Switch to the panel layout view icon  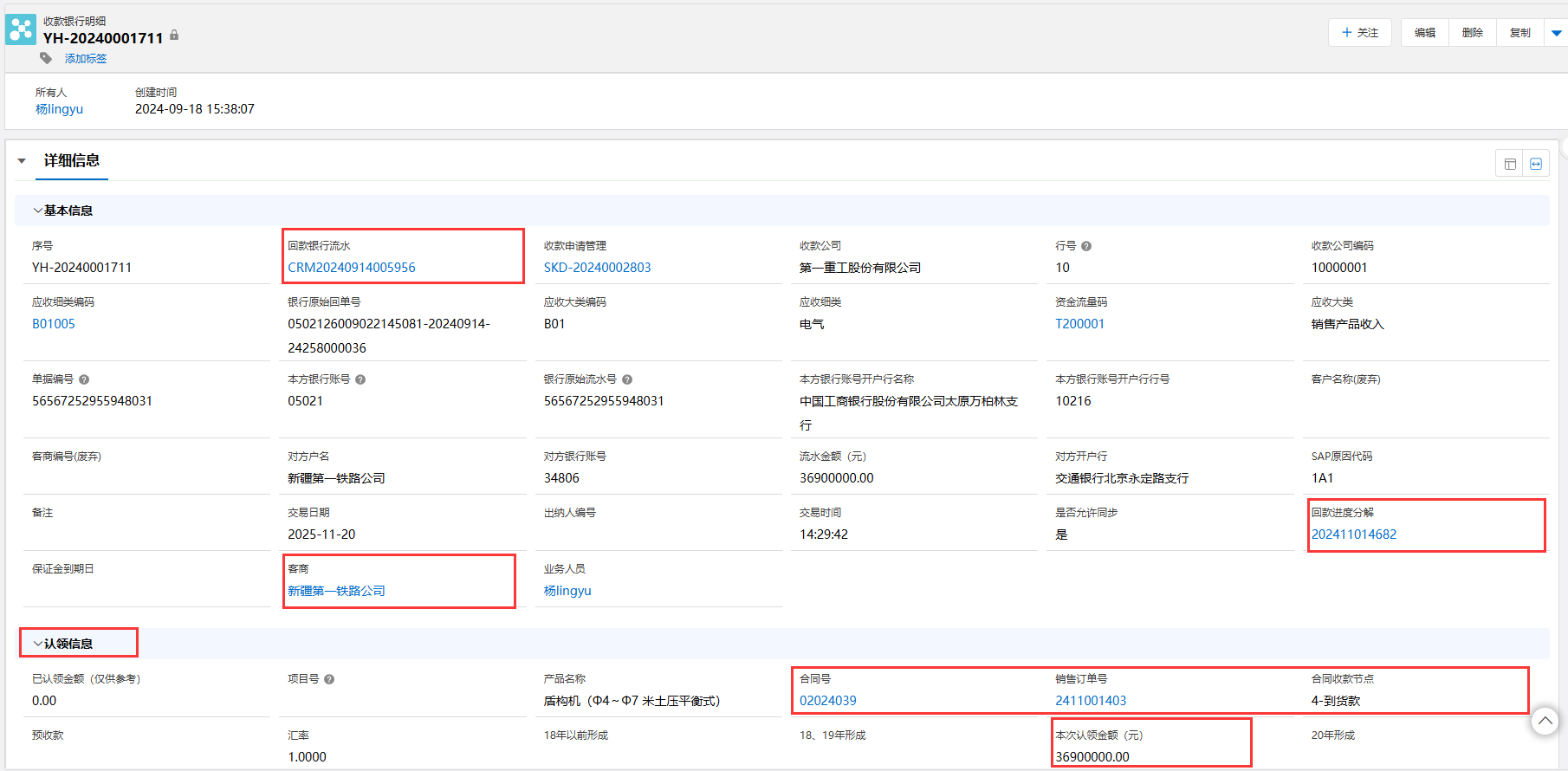coord(1510,164)
